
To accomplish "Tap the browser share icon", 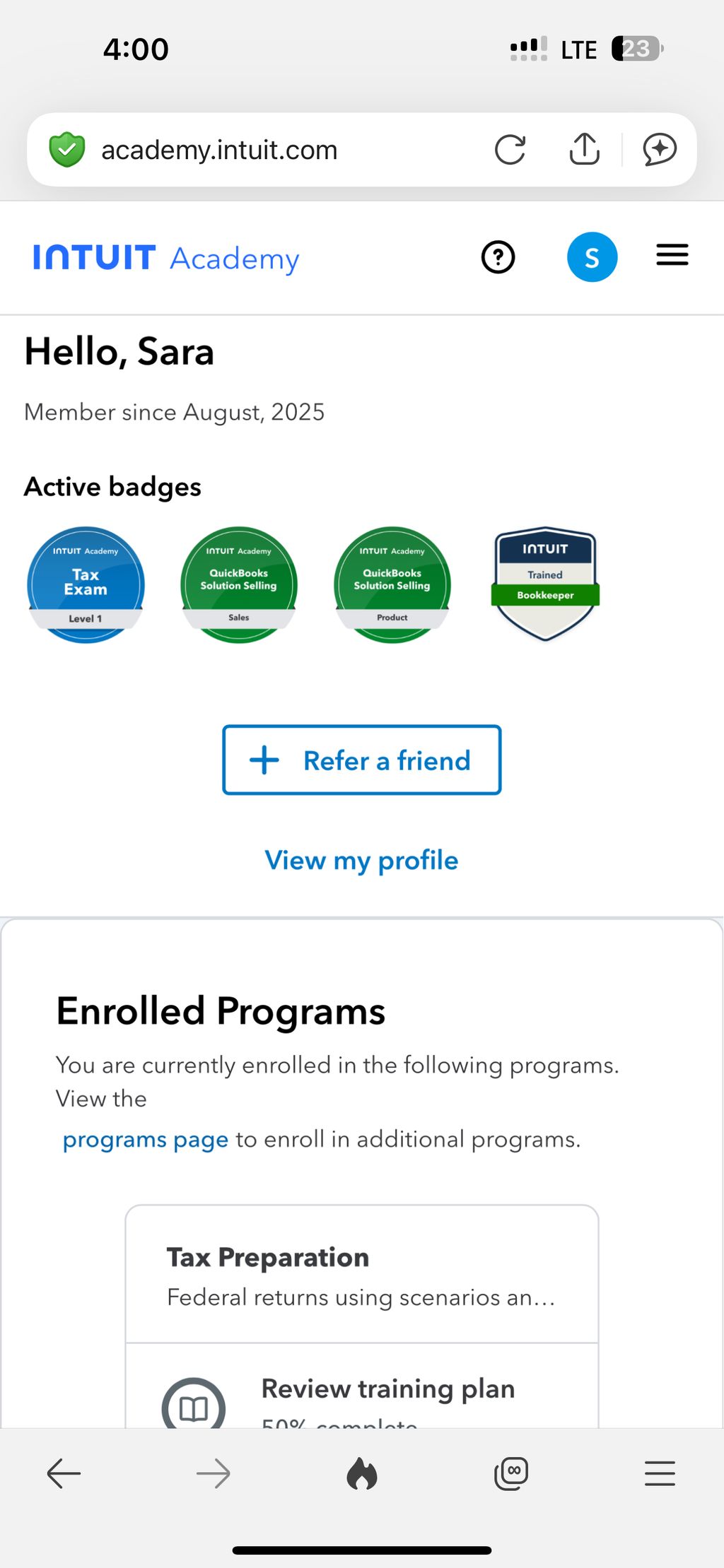I will (x=585, y=149).
